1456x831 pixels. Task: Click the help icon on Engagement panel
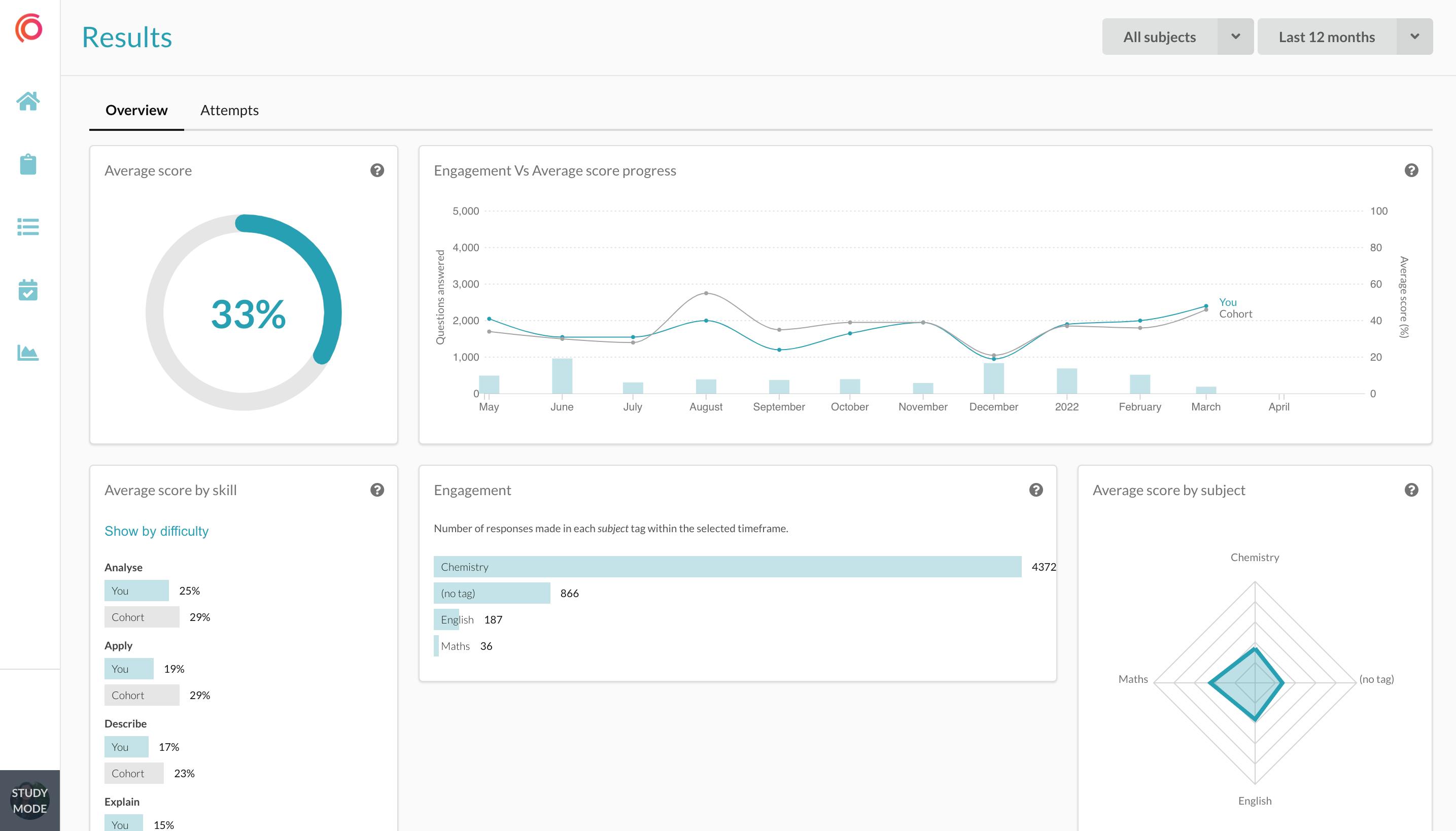(x=1036, y=490)
